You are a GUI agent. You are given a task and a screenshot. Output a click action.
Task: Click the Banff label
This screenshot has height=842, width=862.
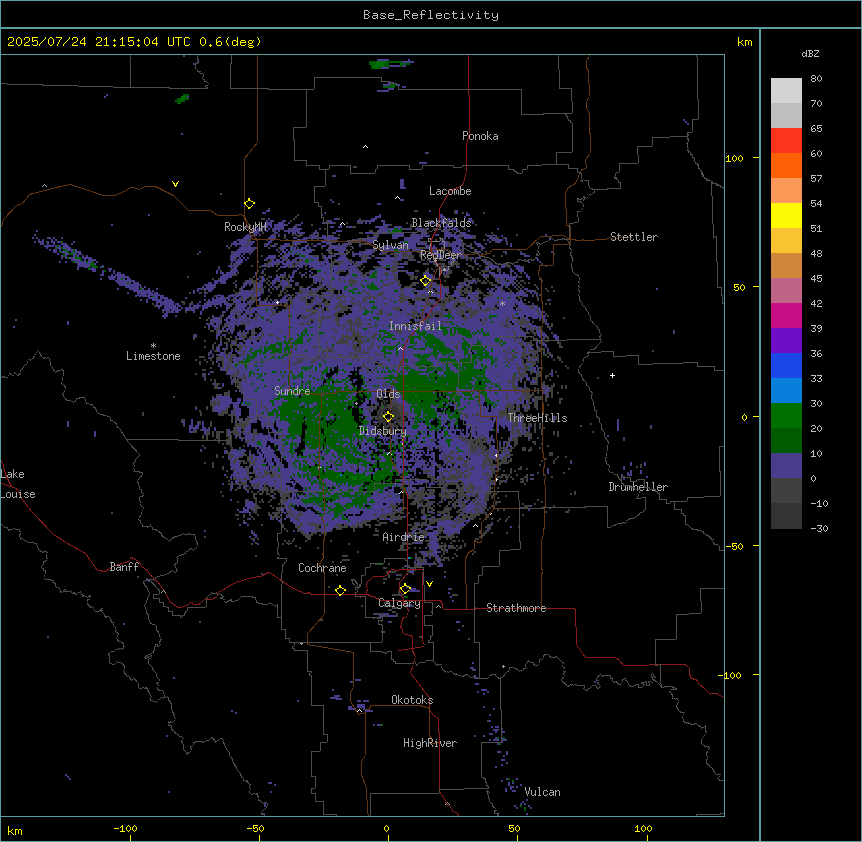tap(124, 567)
